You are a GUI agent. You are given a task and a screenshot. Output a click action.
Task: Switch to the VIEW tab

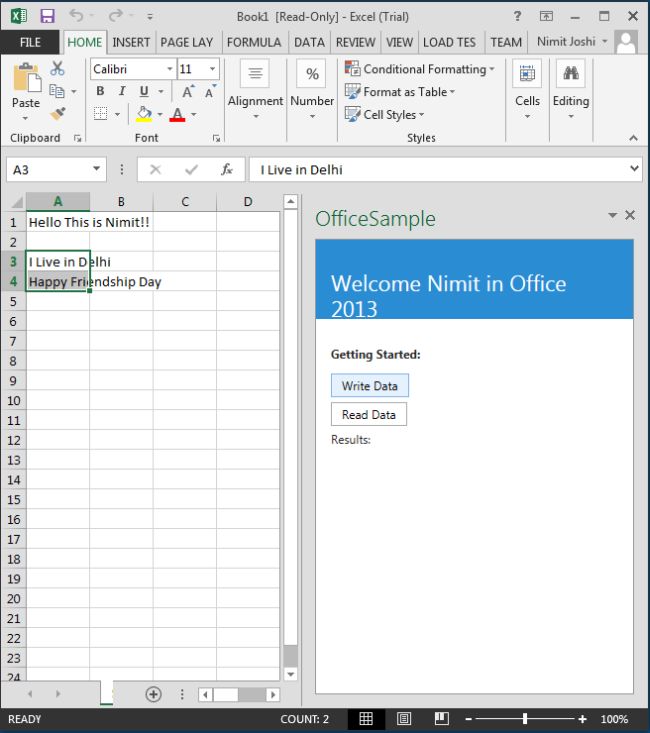[x=399, y=43]
